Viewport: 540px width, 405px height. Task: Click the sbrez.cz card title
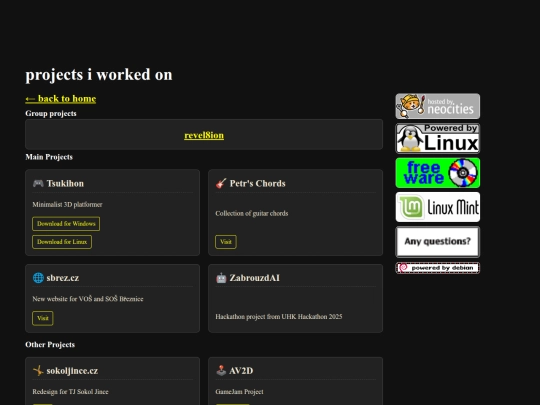(x=63, y=278)
